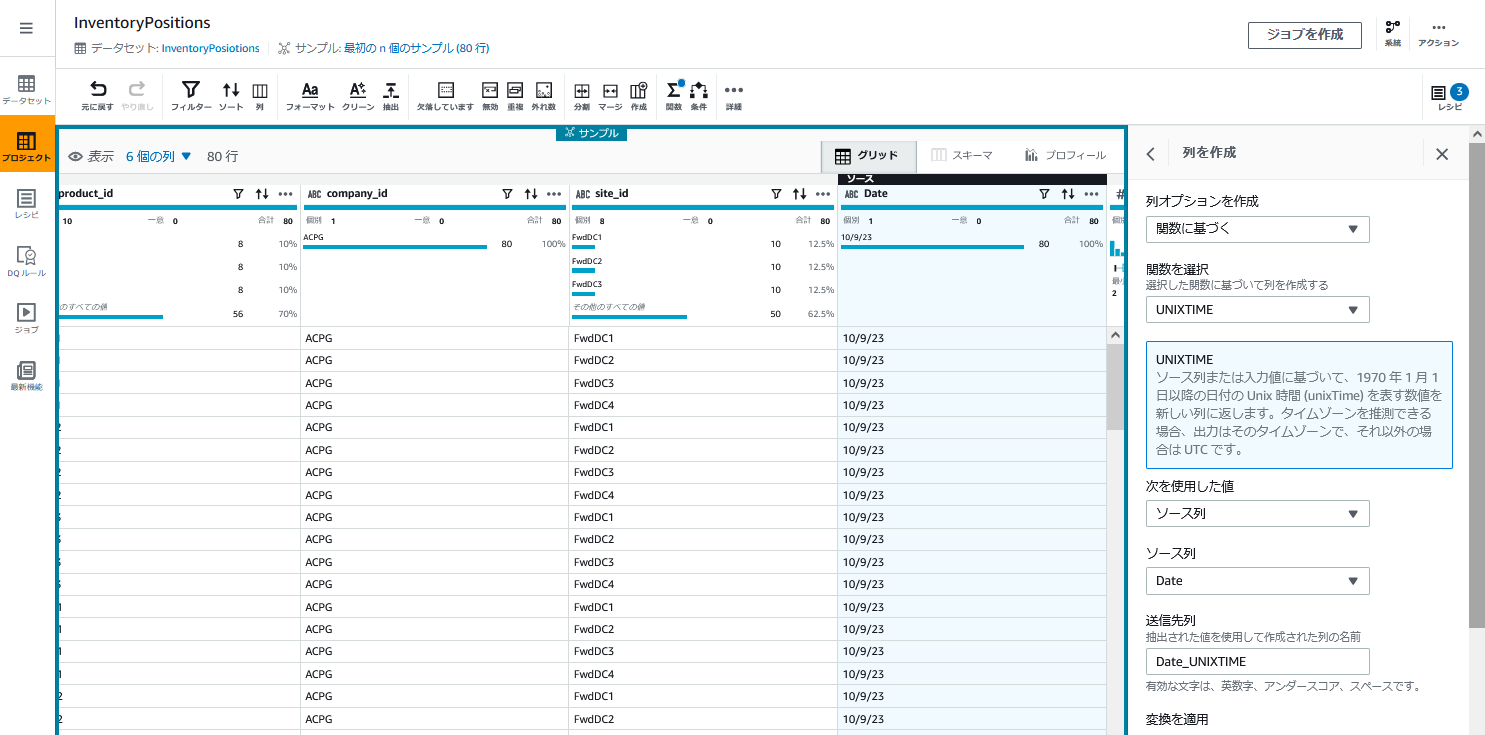Filter the Date column
Image resolution: width=1485 pixels, height=735 pixels.
tap(1044, 194)
